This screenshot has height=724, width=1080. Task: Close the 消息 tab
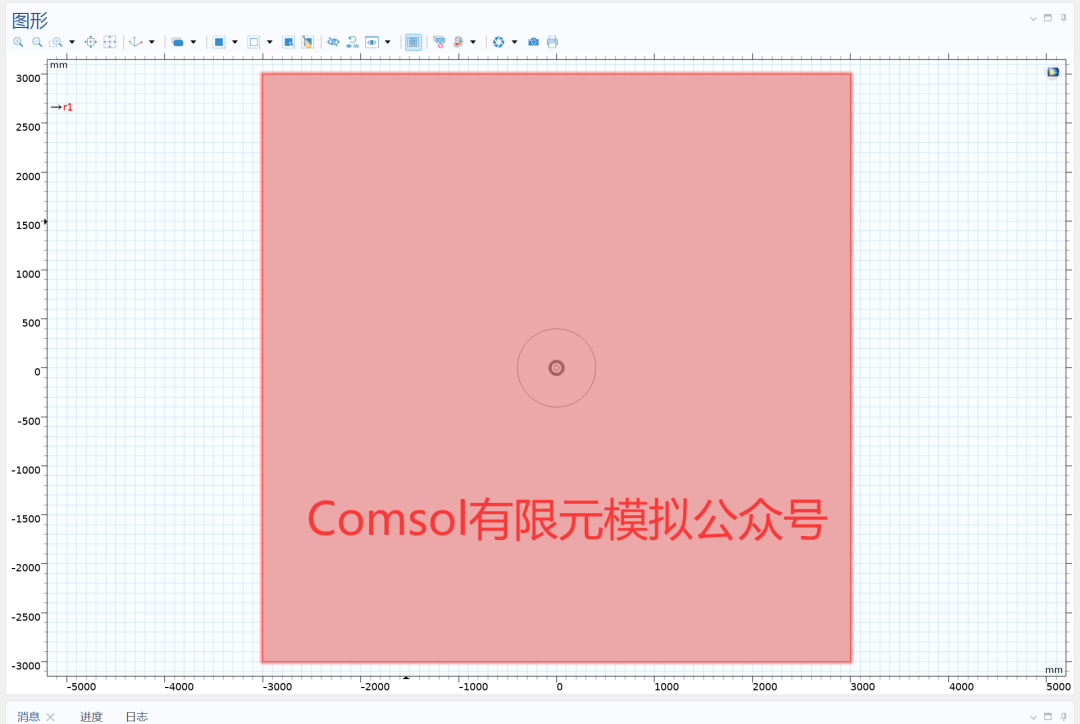click(50, 717)
